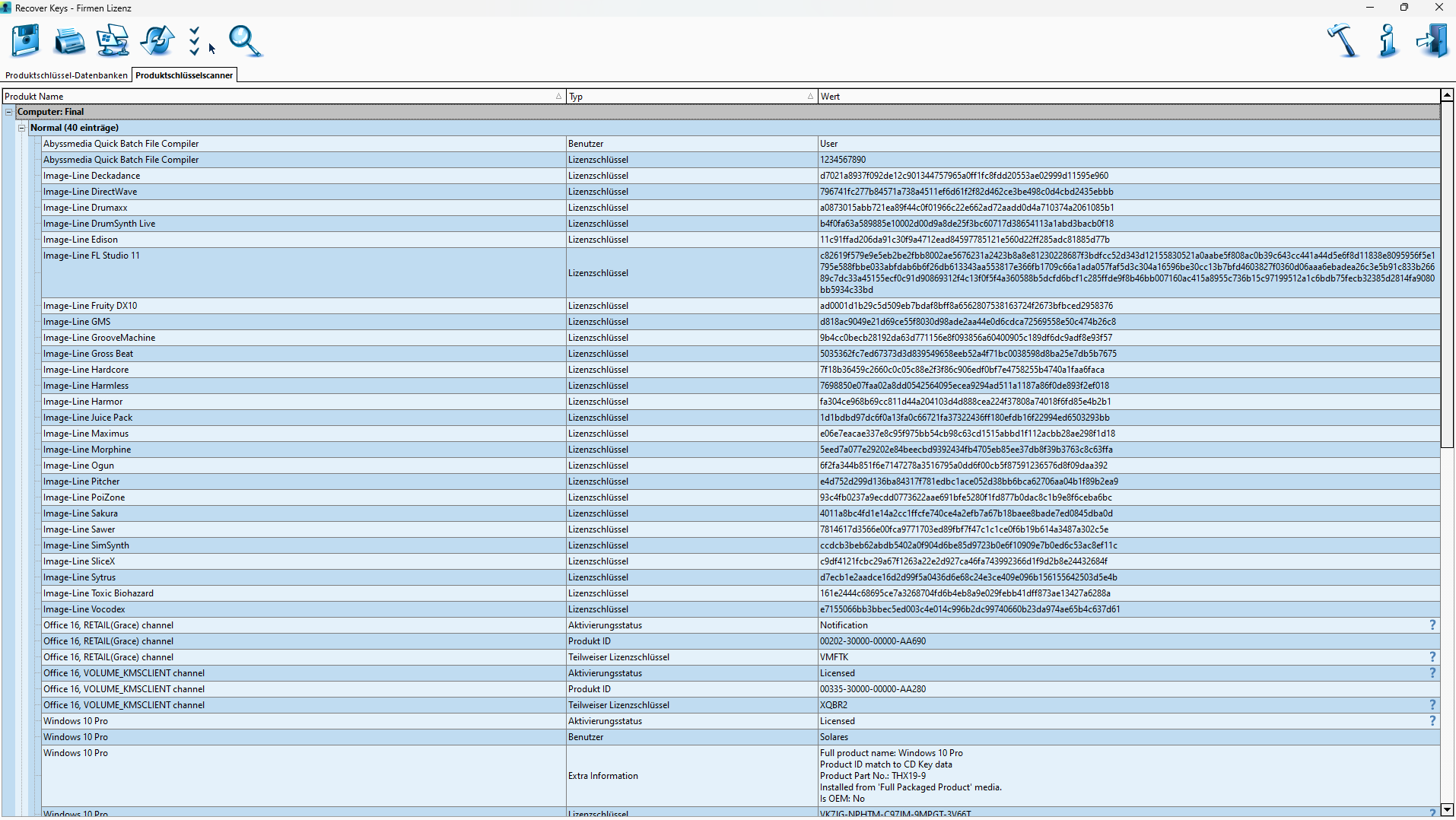Select Windows 10 Pro Benutzer Solares value
The width and height of the screenshot is (1456, 820).
tap(834, 737)
